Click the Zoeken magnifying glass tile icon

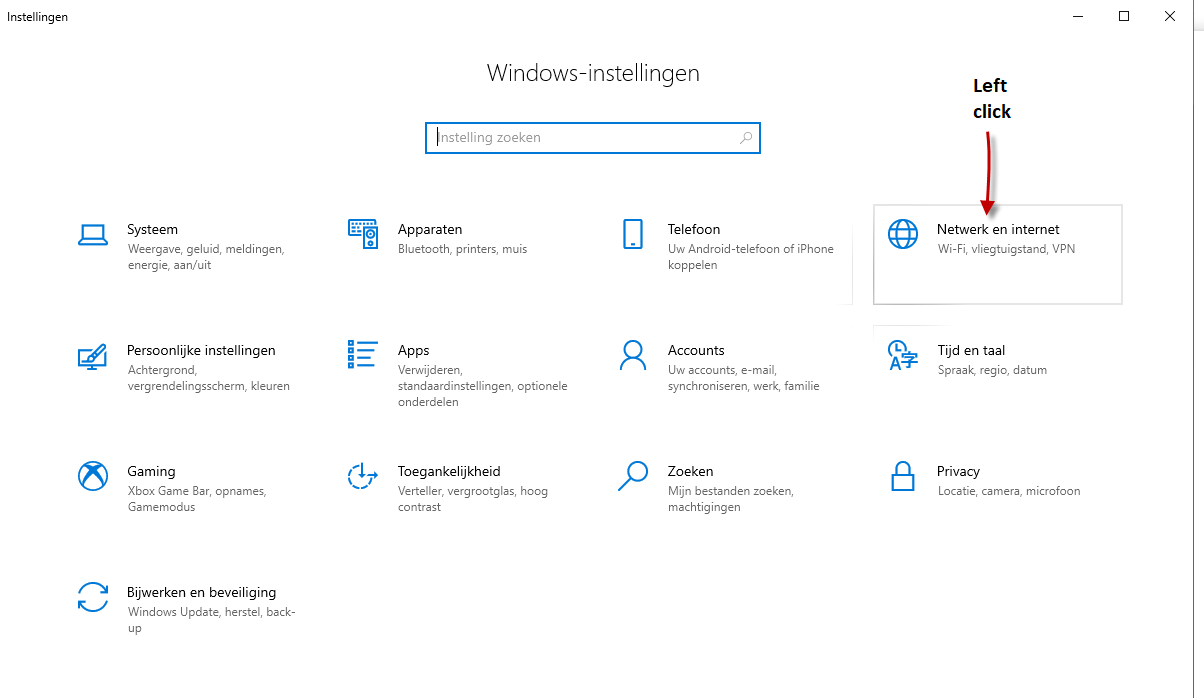coord(633,476)
